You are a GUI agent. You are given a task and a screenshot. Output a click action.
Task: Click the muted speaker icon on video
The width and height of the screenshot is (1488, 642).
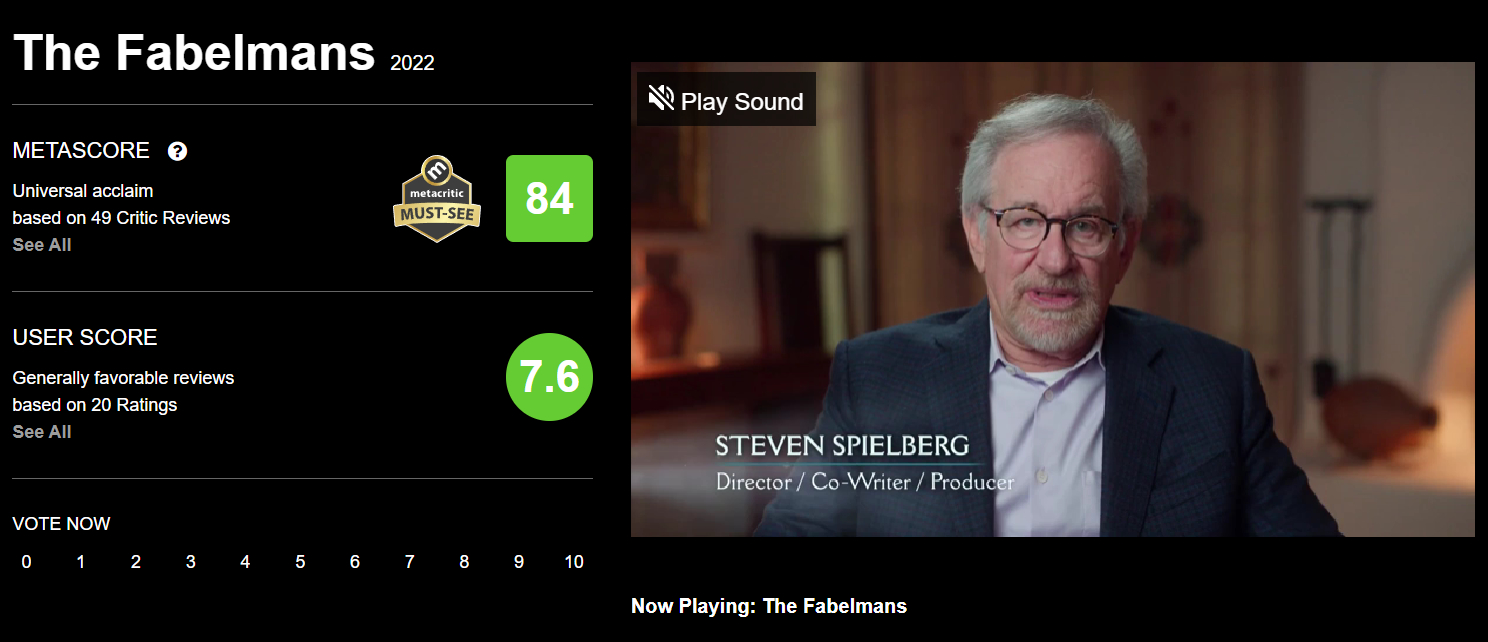pyautogui.click(x=661, y=99)
